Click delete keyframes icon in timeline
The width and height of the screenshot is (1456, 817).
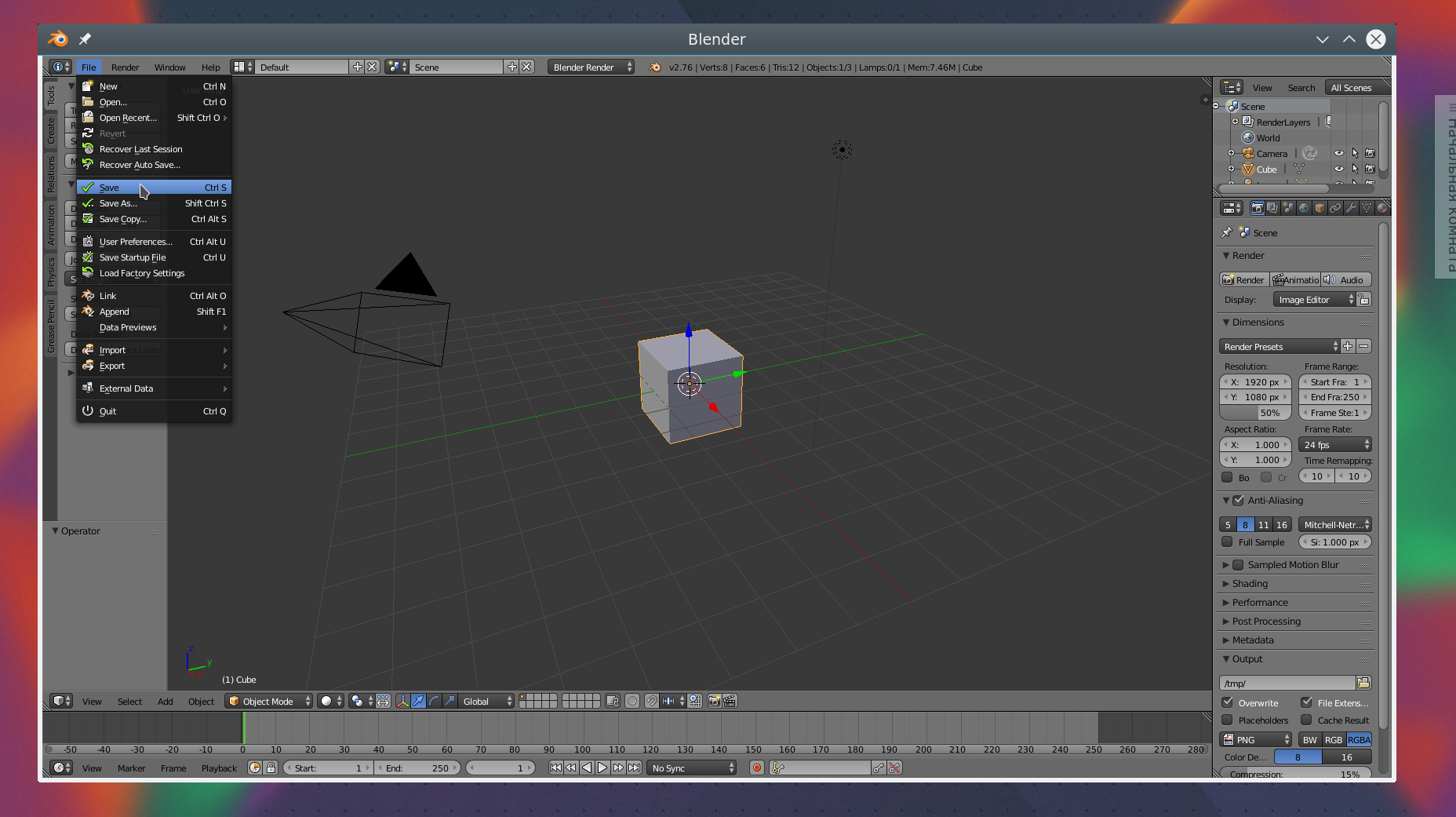[894, 768]
